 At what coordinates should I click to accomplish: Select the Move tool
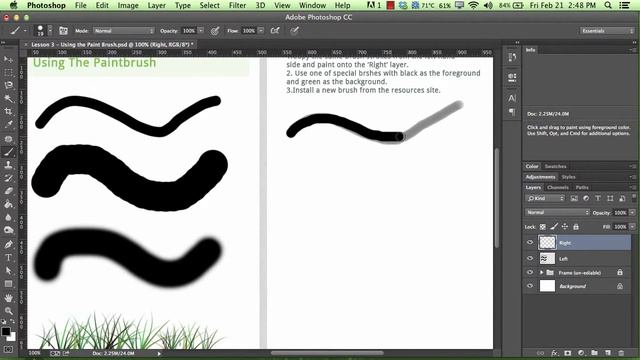click(x=8, y=60)
